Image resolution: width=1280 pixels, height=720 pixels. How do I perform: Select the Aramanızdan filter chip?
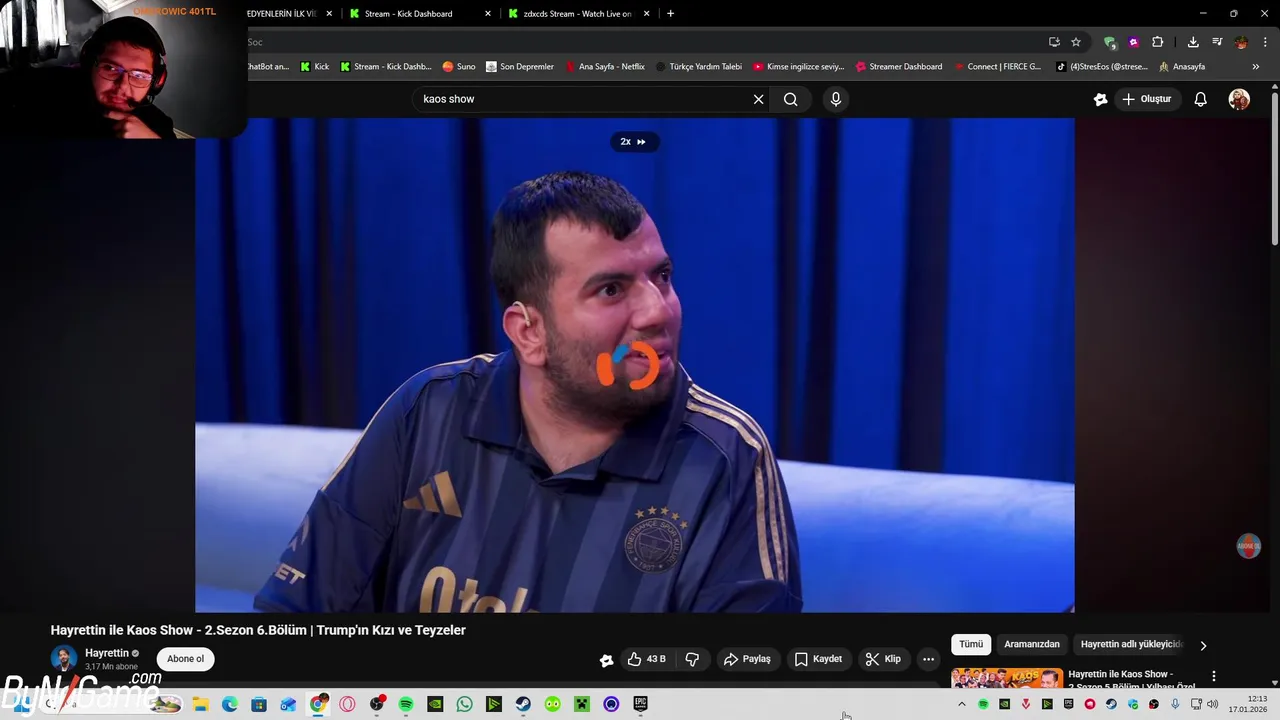click(1031, 644)
